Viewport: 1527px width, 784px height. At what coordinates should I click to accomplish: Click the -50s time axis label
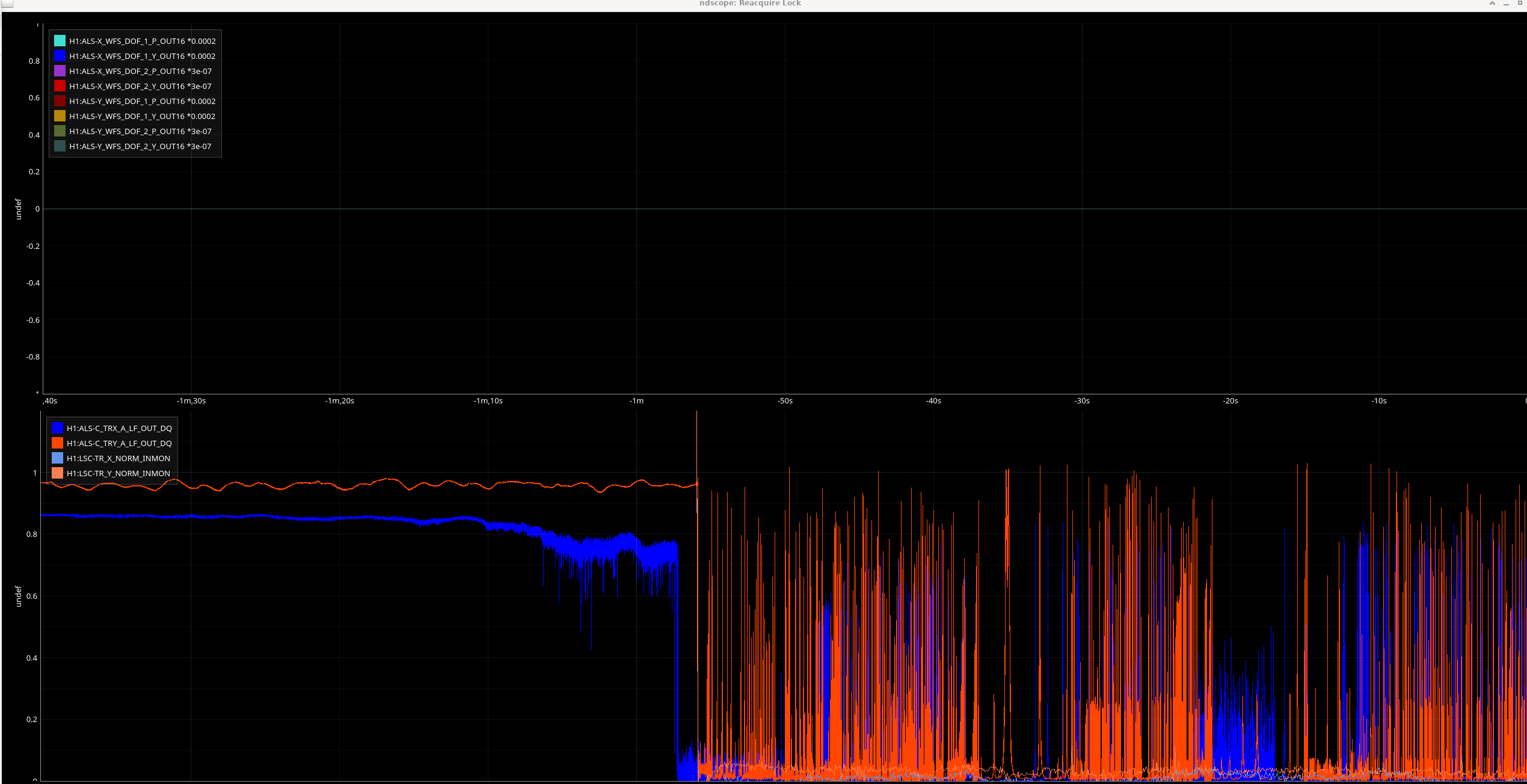click(785, 400)
